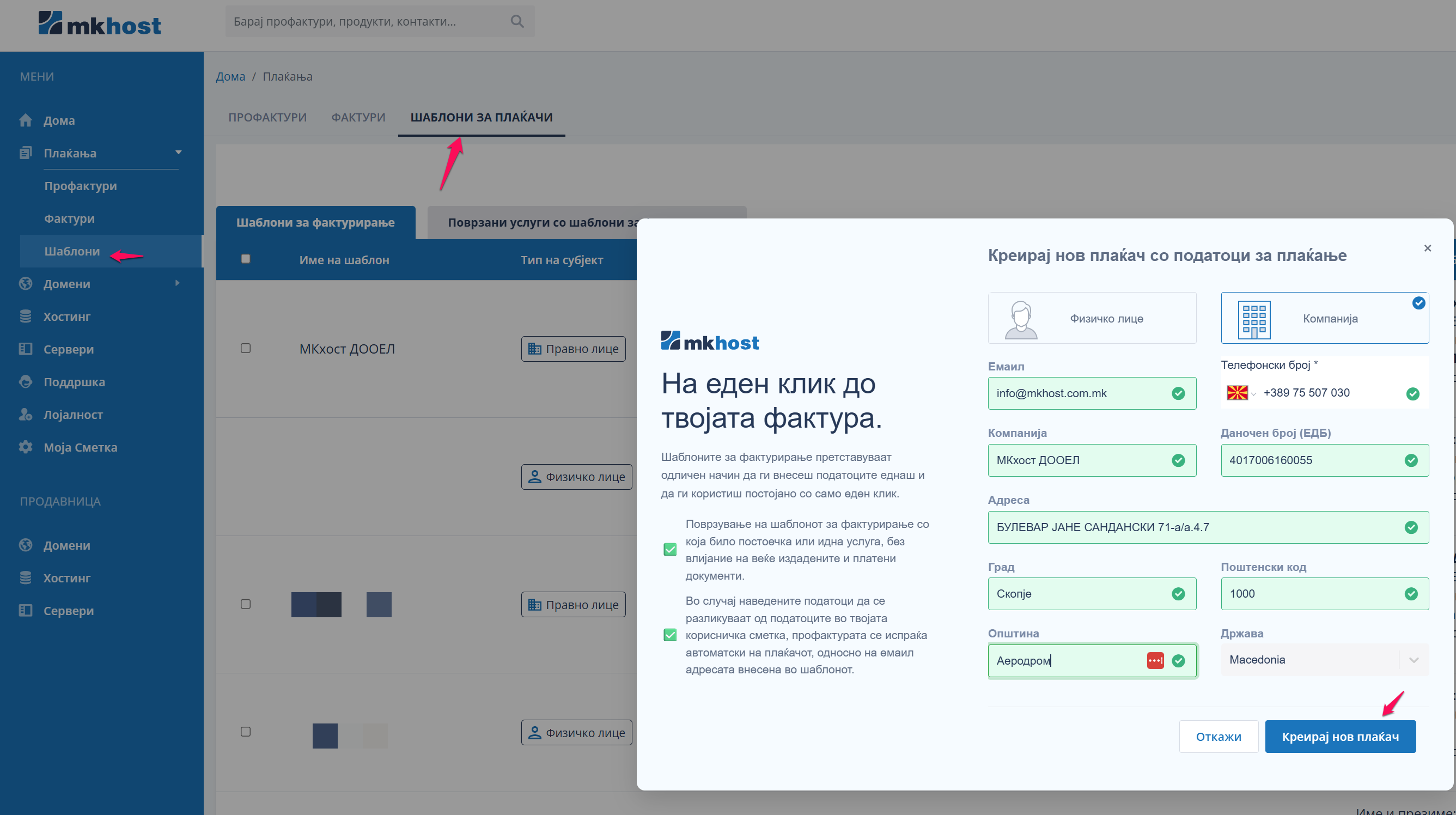This screenshot has height=815, width=1456.
Task: Open the Држава Macedonia dropdown
Action: 1324,660
